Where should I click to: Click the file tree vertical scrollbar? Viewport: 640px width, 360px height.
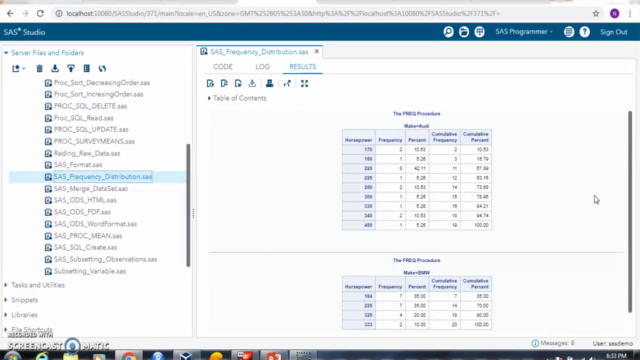coord(188,205)
